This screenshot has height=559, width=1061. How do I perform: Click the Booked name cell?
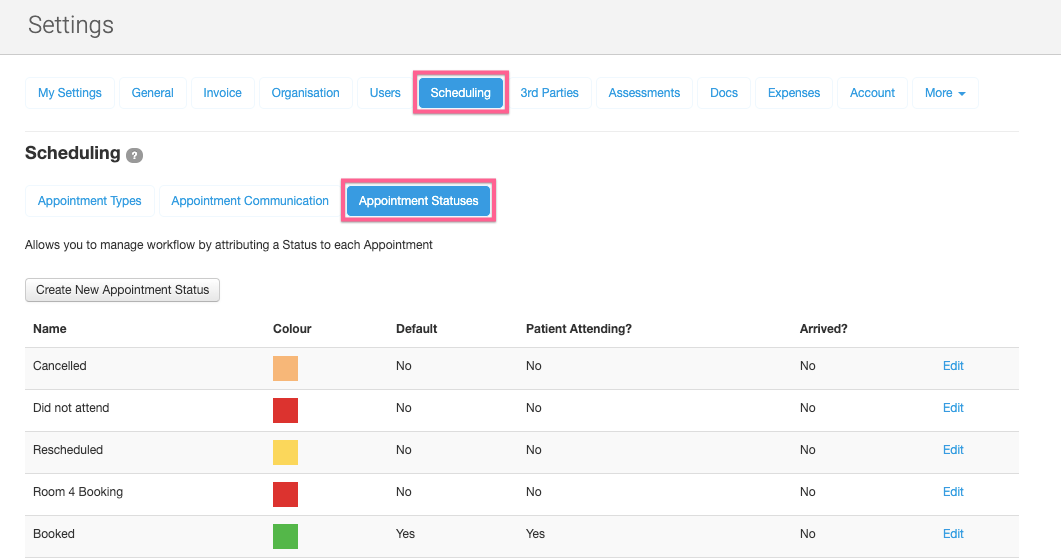coord(53,533)
